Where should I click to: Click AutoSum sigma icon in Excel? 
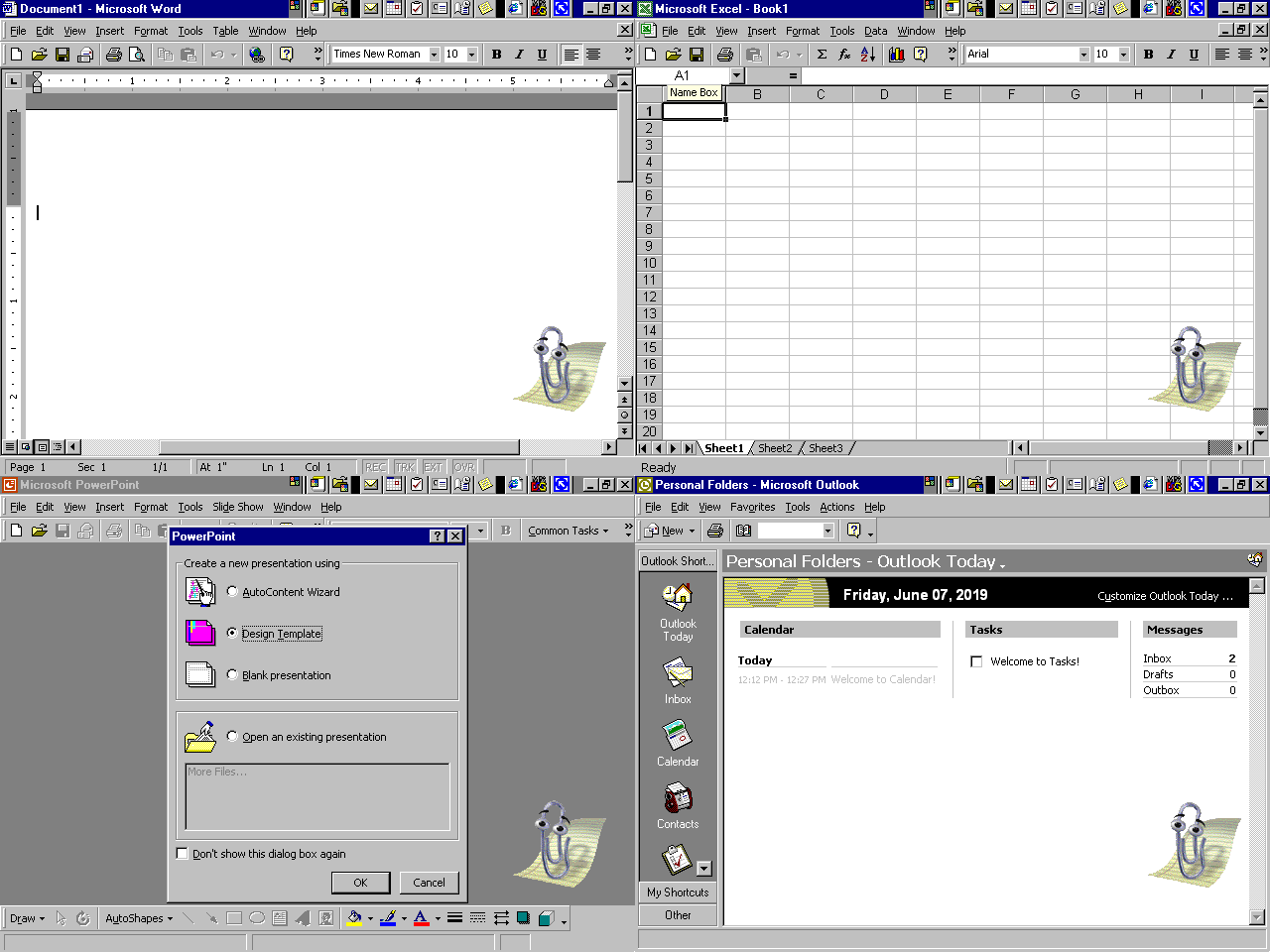coord(822,55)
